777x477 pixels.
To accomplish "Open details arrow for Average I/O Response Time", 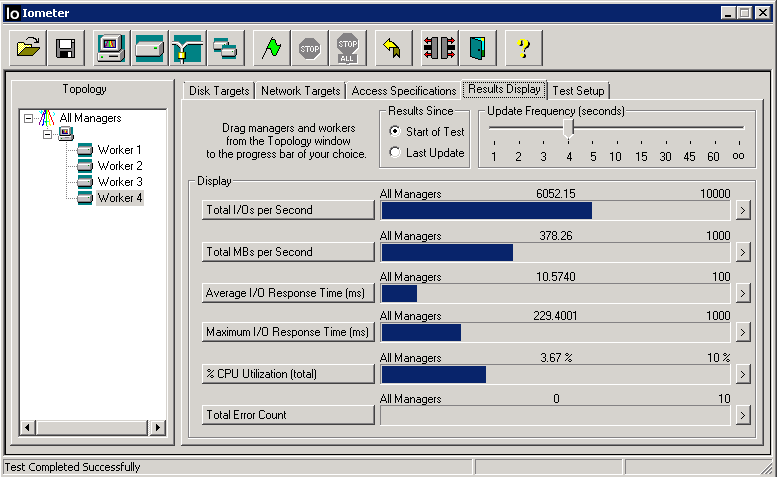I will pyautogui.click(x=742, y=294).
